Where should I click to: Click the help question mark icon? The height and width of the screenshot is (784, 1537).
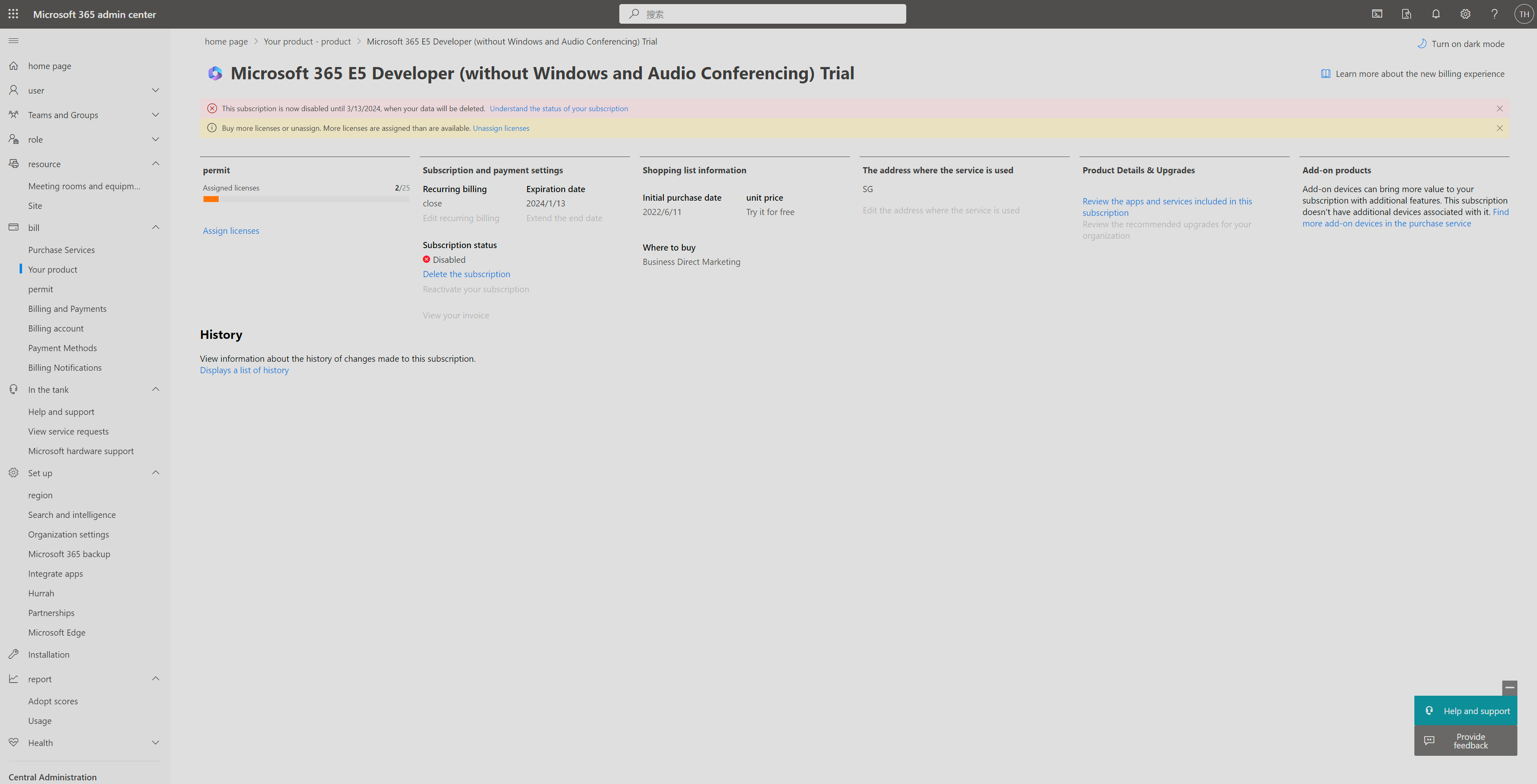(x=1494, y=14)
